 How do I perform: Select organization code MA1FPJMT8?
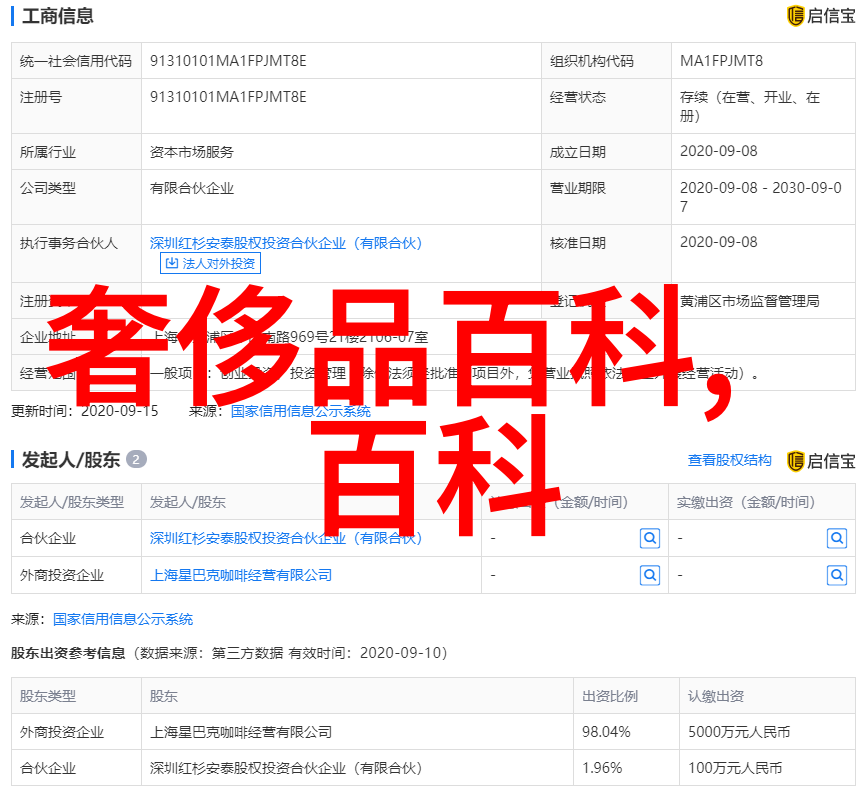point(721,61)
